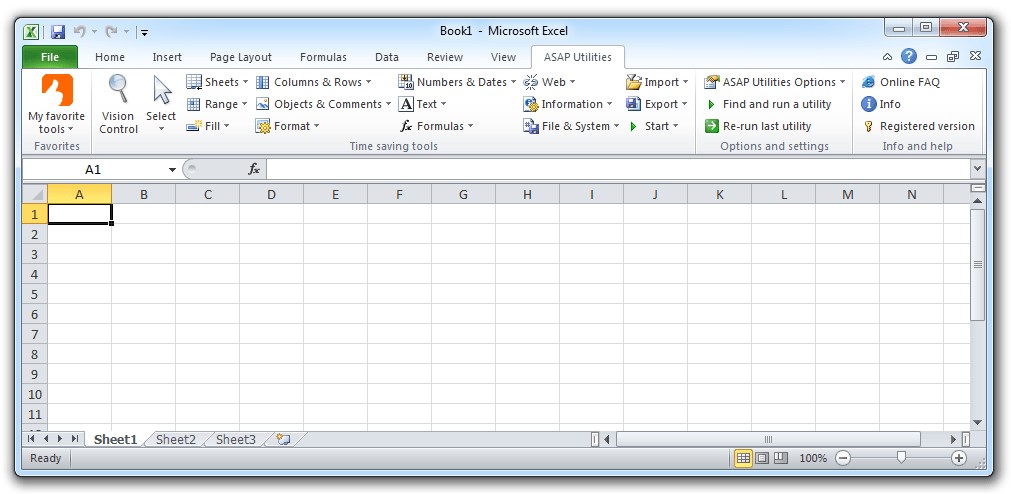Click the Select All corner triangle
Image resolution: width=1011 pixels, height=494 pixels.
pos(35,194)
